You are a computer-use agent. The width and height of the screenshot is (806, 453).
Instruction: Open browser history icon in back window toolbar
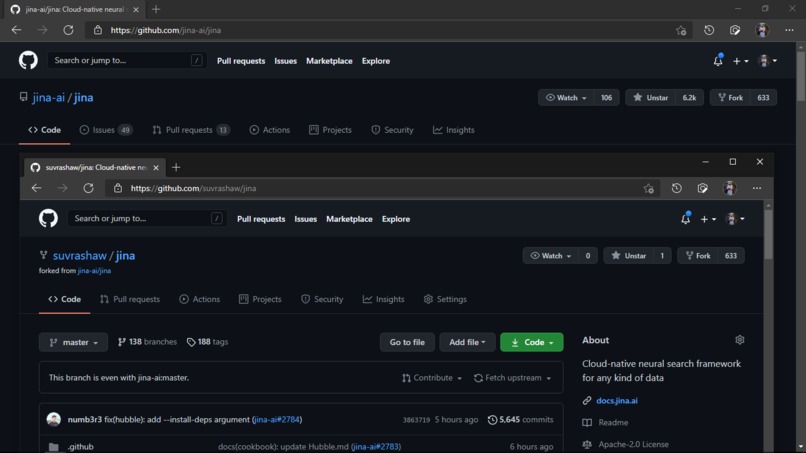[x=709, y=30]
